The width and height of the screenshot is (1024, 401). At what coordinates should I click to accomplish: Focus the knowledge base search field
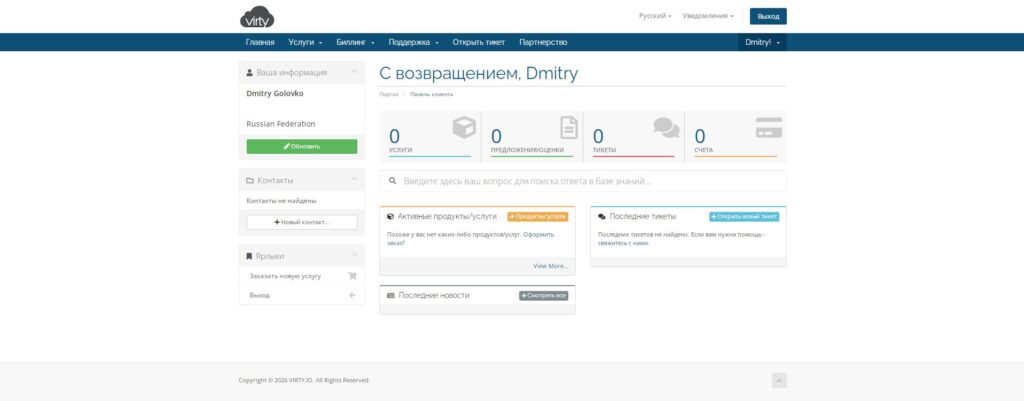point(583,181)
